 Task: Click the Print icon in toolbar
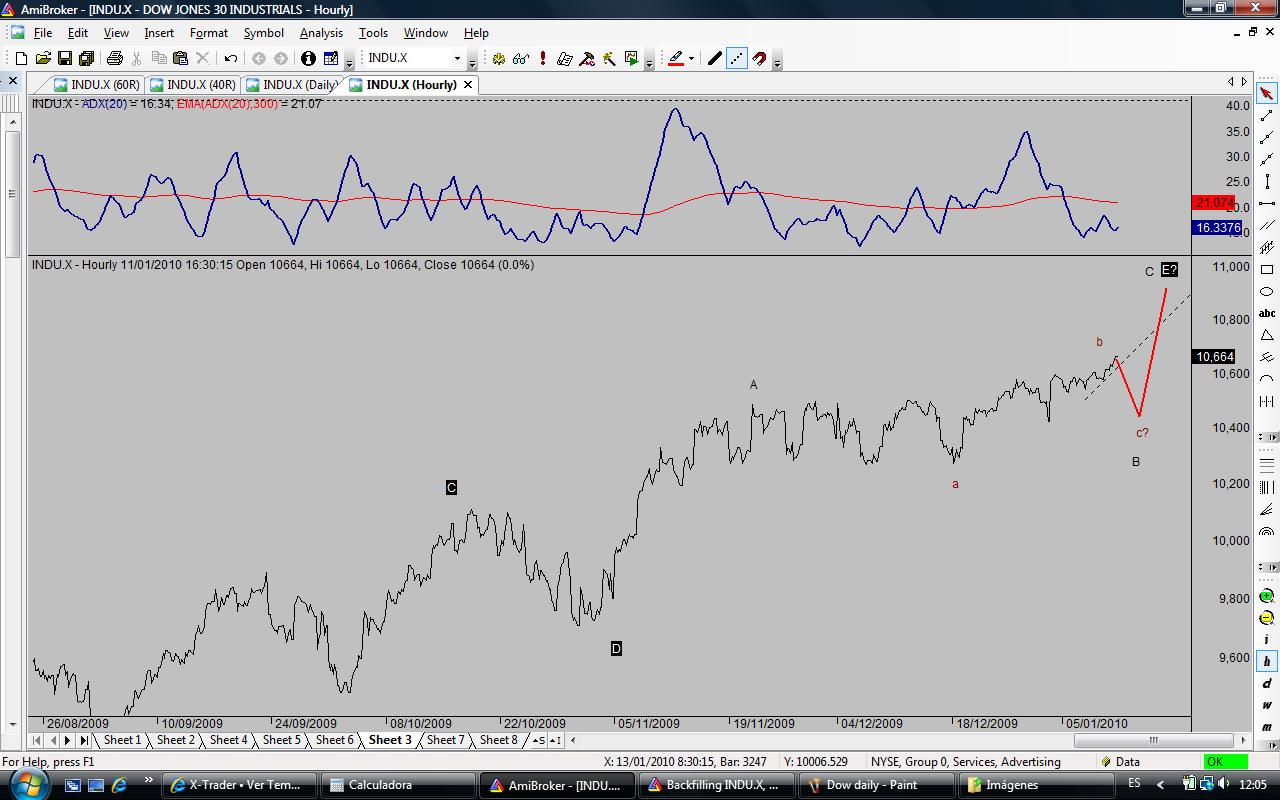(x=114, y=59)
